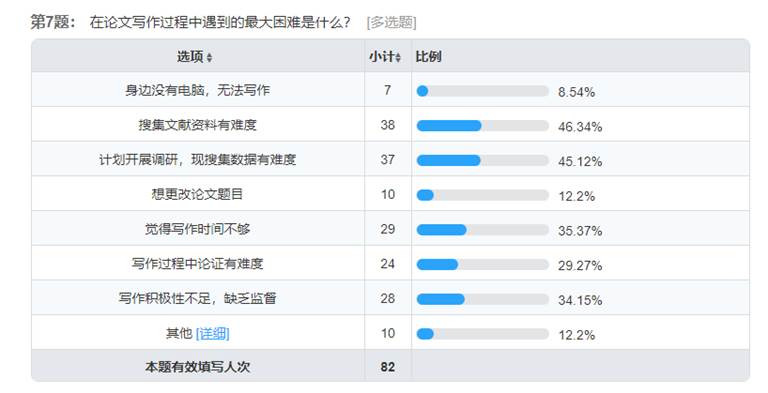Click the 写作过程中论证有难度 option
The image size is (768, 393).
tap(197, 264)
